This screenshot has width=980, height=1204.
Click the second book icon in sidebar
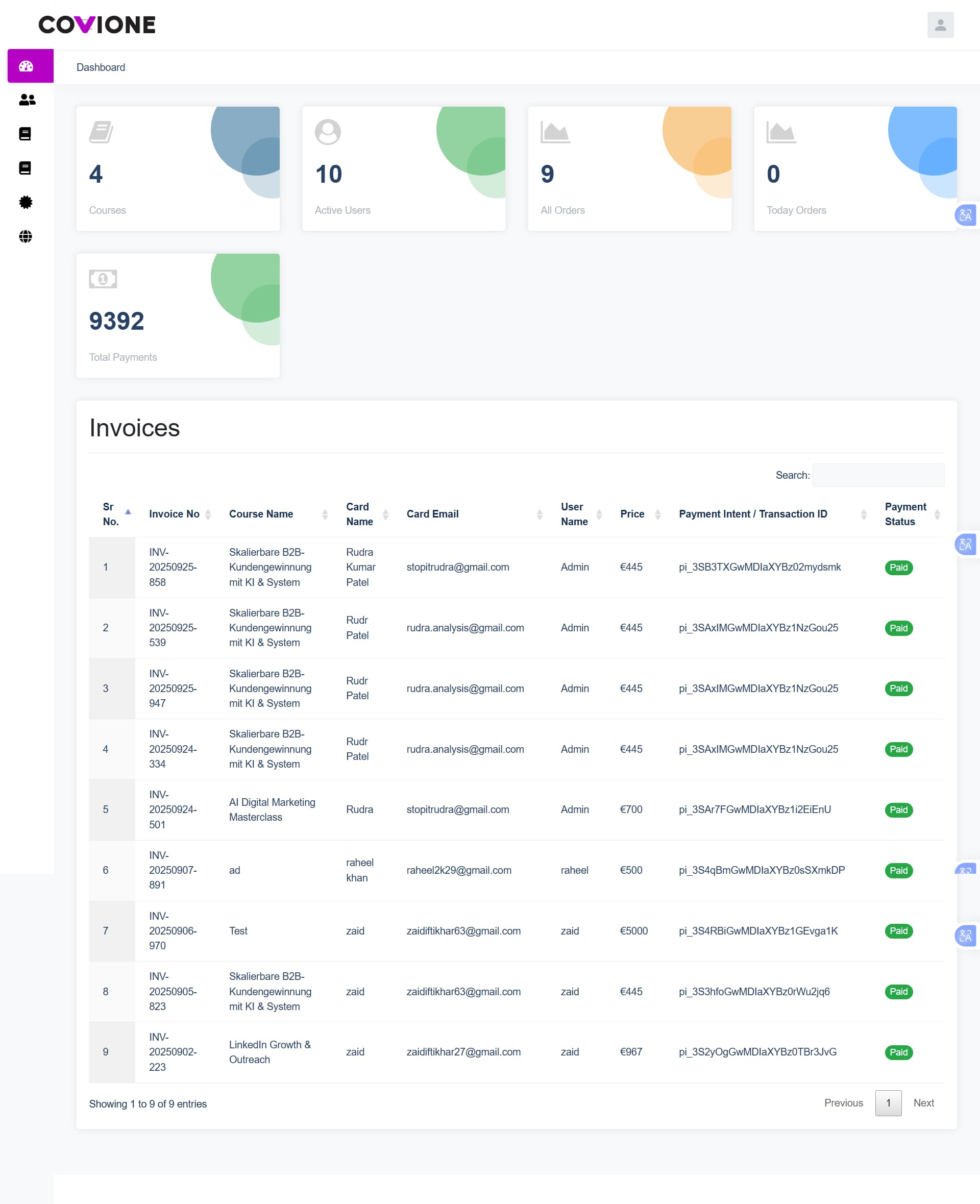point(26,168)
